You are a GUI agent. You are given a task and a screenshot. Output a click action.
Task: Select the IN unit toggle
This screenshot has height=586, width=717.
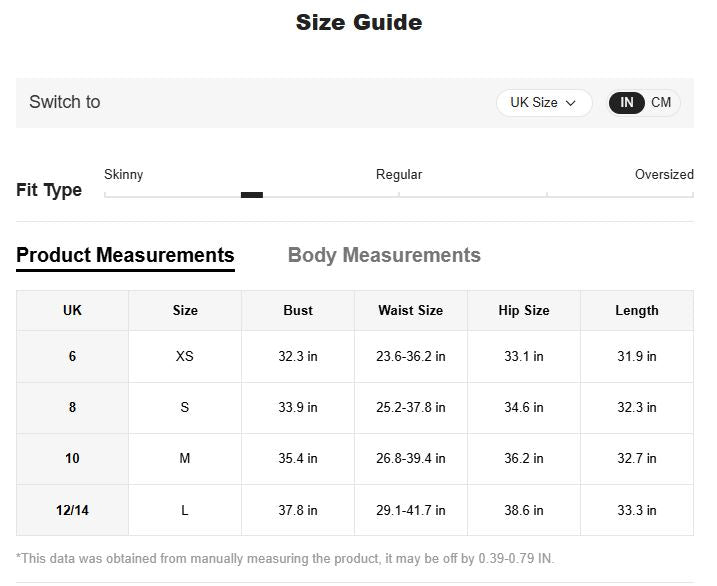(x=627, y=103)
